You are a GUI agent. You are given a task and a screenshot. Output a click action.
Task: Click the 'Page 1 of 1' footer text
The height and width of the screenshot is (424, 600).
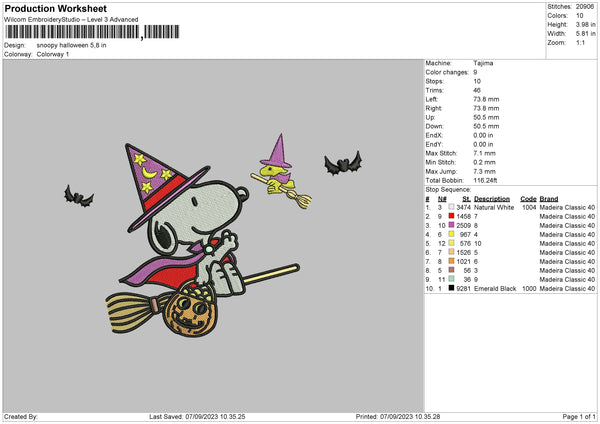579,416
